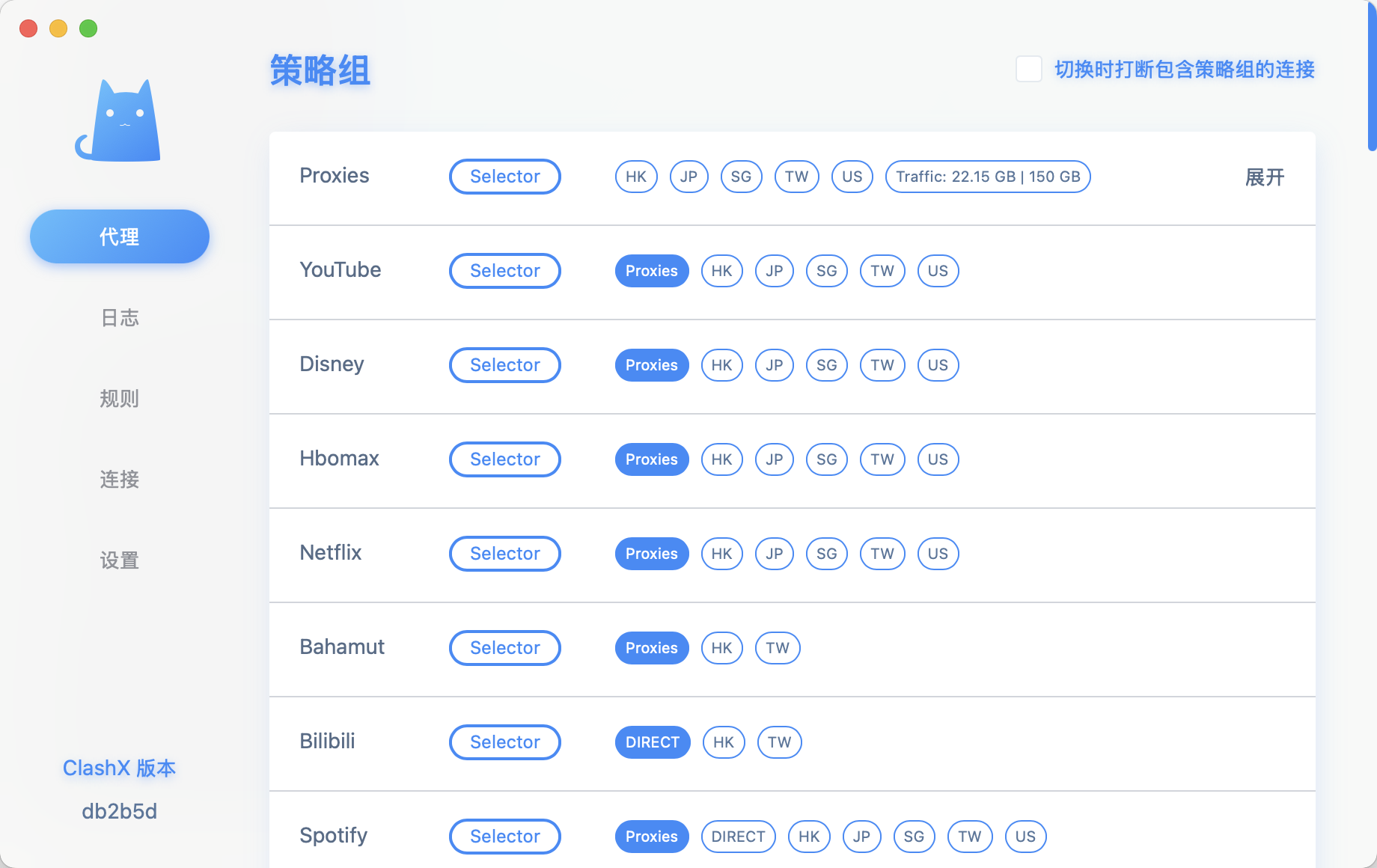Switch to the 日志 tab
The width and height of the screenshot is (1377, 868).
point(120,317)
